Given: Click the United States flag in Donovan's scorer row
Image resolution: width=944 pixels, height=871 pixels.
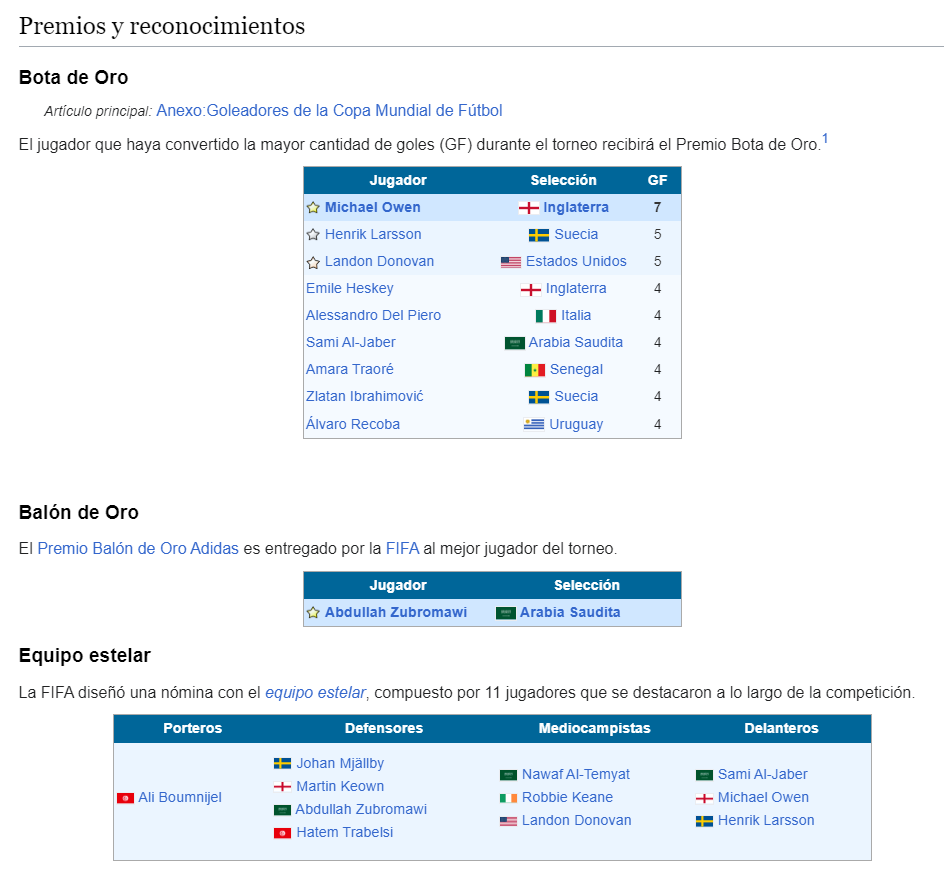Looking at the screenshot, I should [511, 262].
